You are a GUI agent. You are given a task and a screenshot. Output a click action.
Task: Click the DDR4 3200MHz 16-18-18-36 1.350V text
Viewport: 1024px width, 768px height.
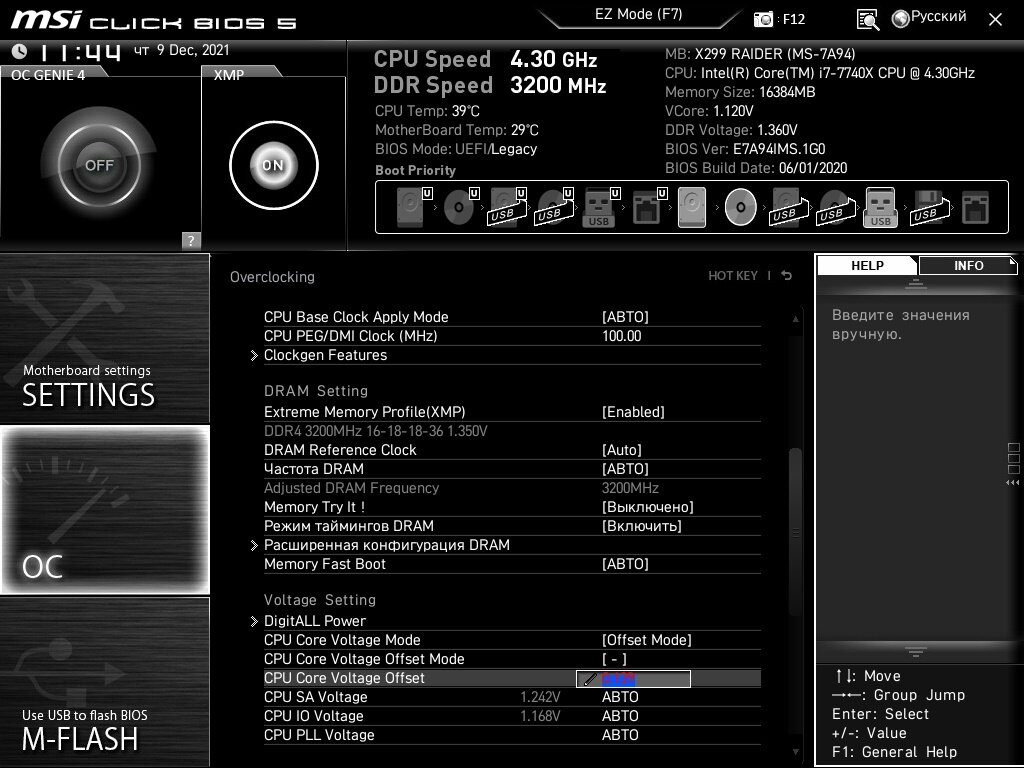click(x=376, y=431)
